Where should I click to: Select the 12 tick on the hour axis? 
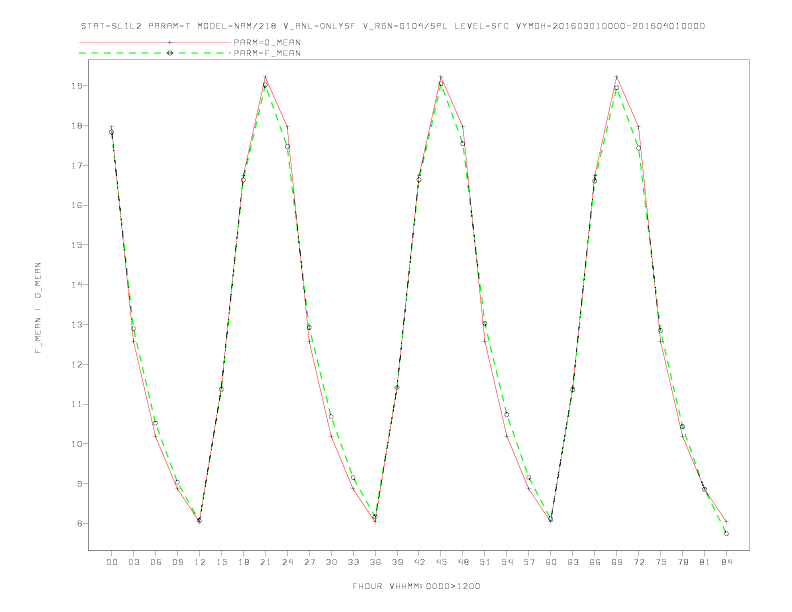[200, 562]
